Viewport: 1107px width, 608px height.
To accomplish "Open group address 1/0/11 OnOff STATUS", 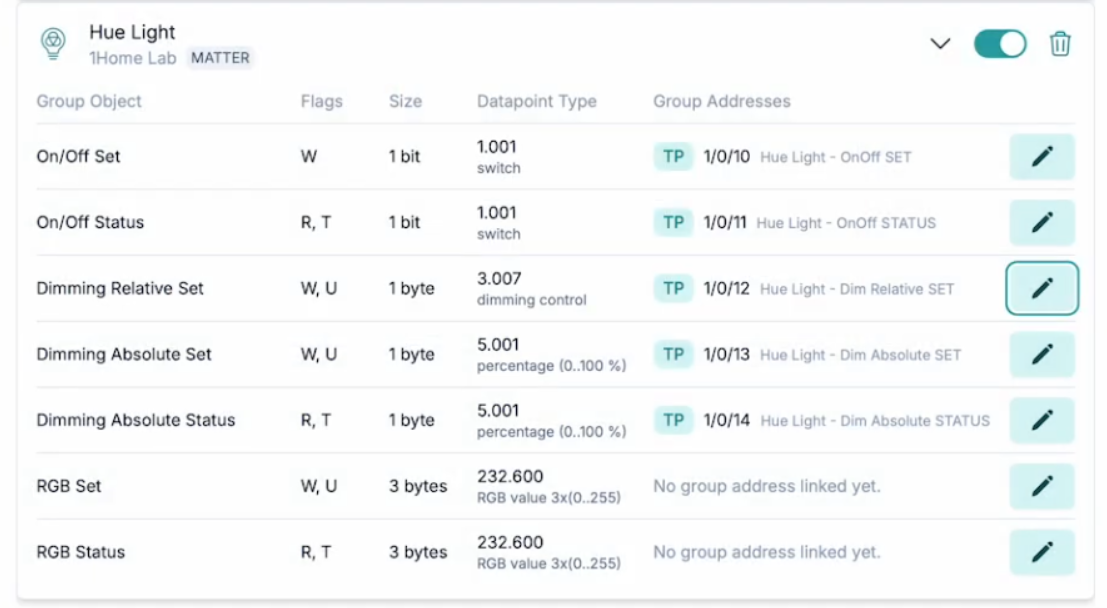I will tap(820, 223).
